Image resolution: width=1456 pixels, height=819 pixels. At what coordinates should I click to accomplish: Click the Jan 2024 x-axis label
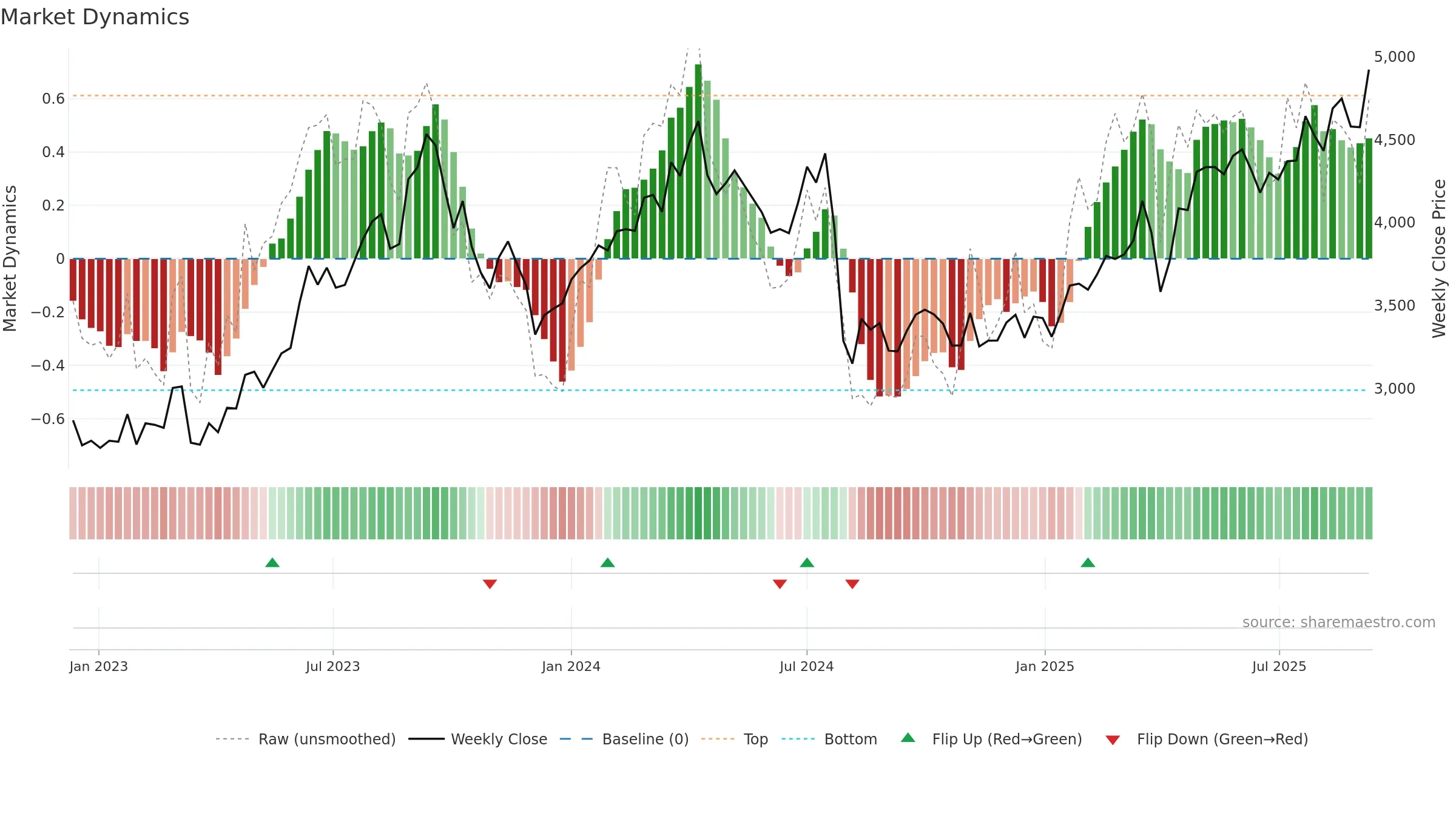pos(571,666)
